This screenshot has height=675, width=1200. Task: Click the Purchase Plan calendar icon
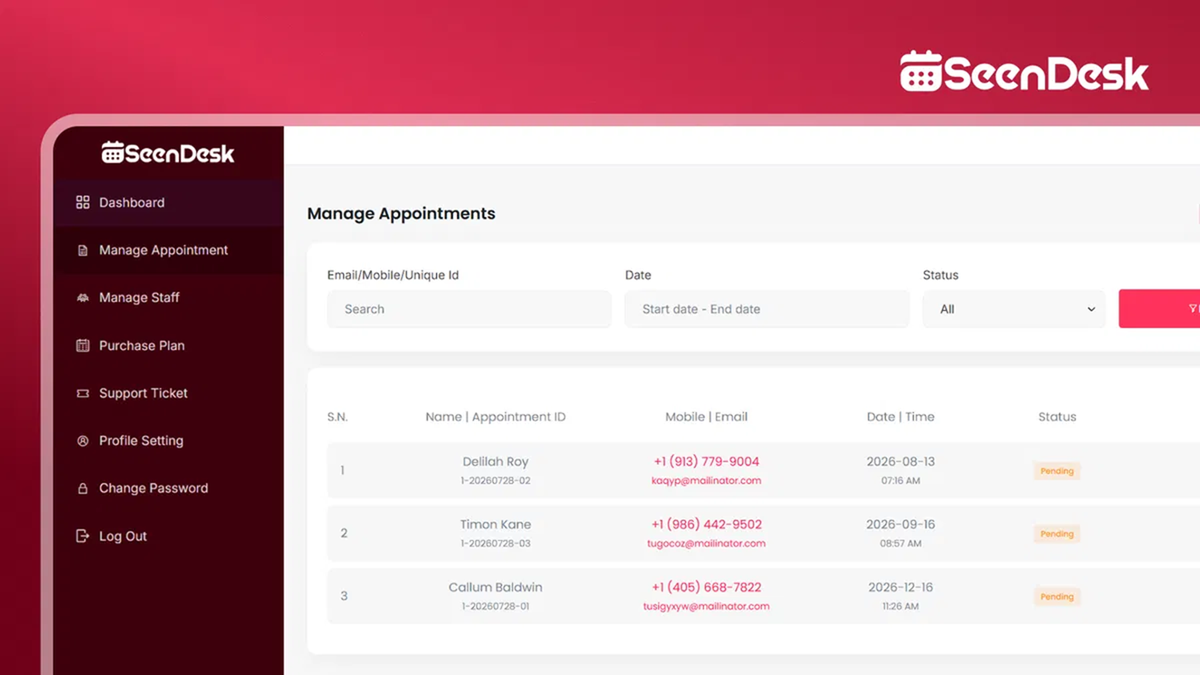coord(83,345)
